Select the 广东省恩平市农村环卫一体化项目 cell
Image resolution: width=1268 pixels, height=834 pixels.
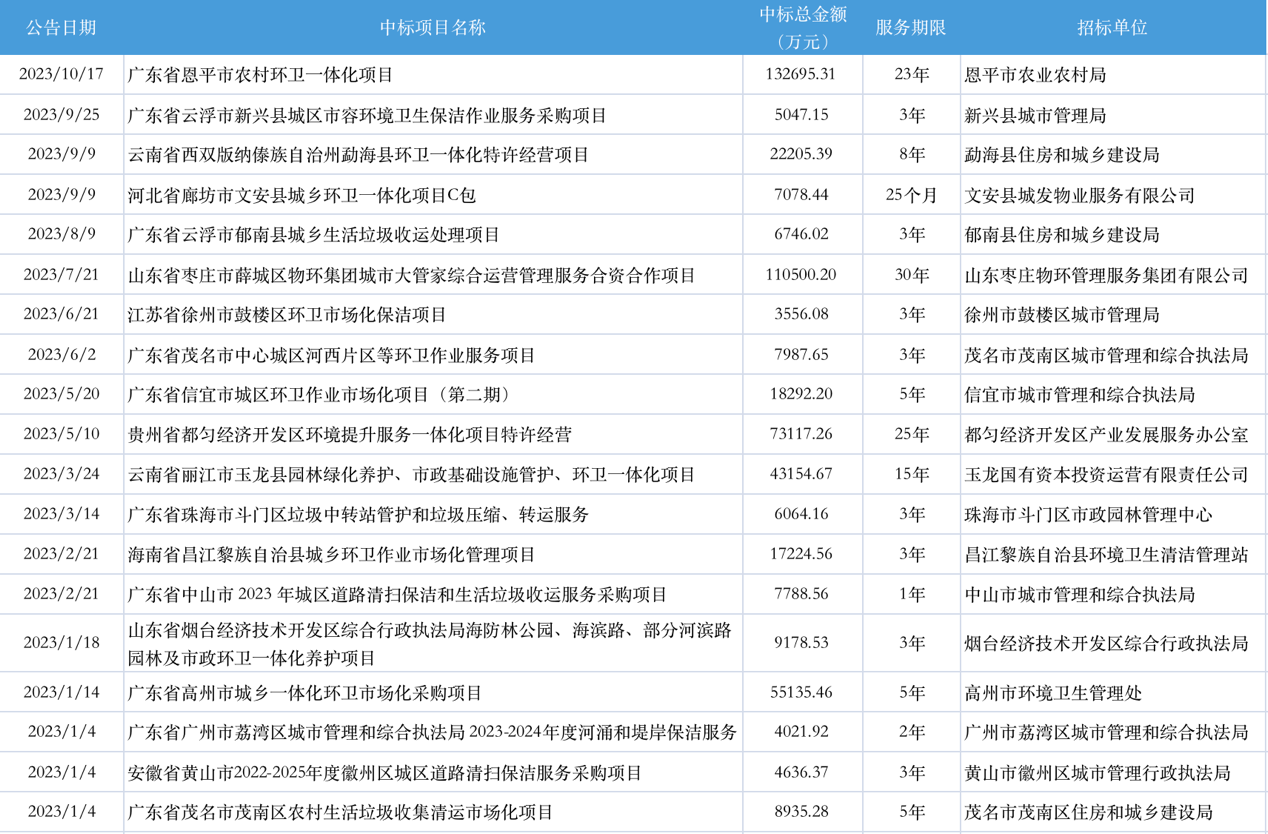point(261,75)
